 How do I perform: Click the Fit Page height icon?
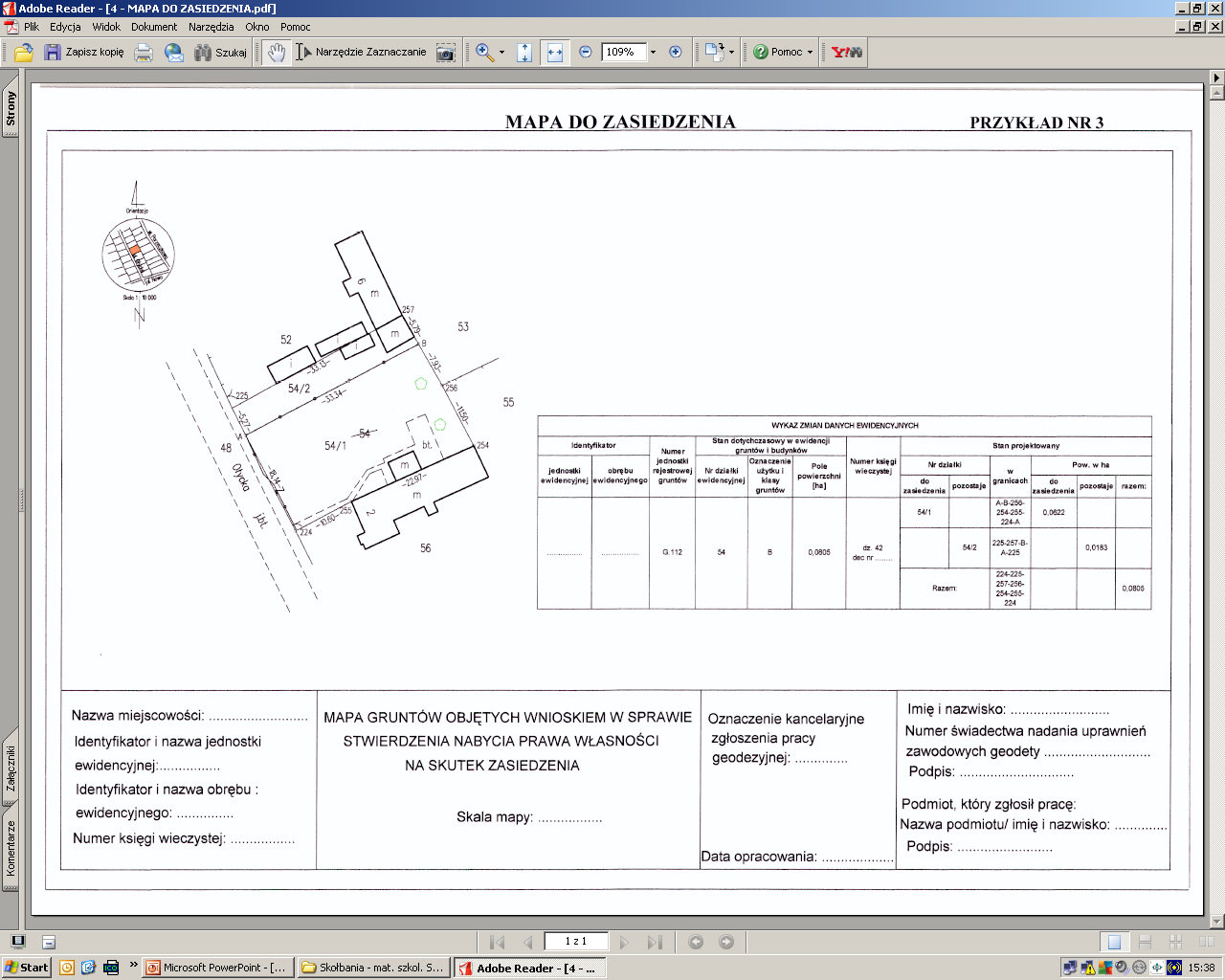point(523,52)
